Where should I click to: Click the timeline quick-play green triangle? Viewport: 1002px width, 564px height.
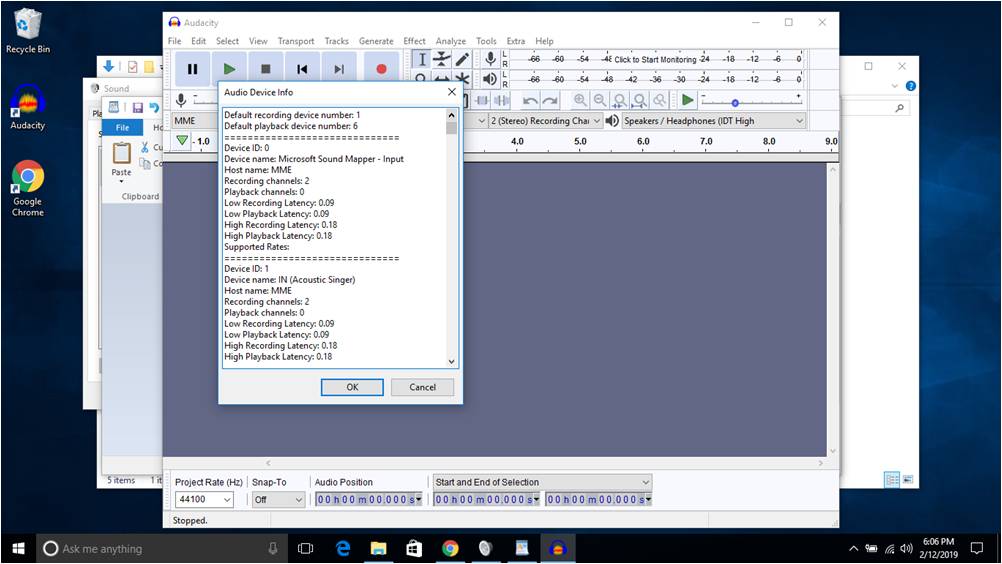pyautogui.click(x=182, y=141)
